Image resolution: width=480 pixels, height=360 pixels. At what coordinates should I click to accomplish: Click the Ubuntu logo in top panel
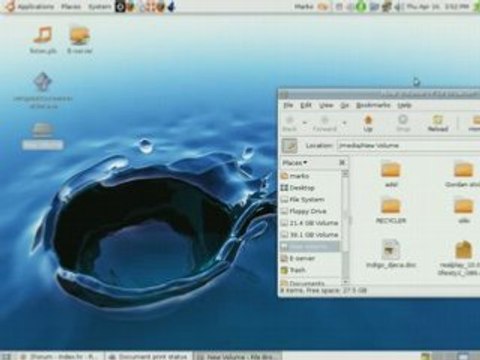(9, 7)
